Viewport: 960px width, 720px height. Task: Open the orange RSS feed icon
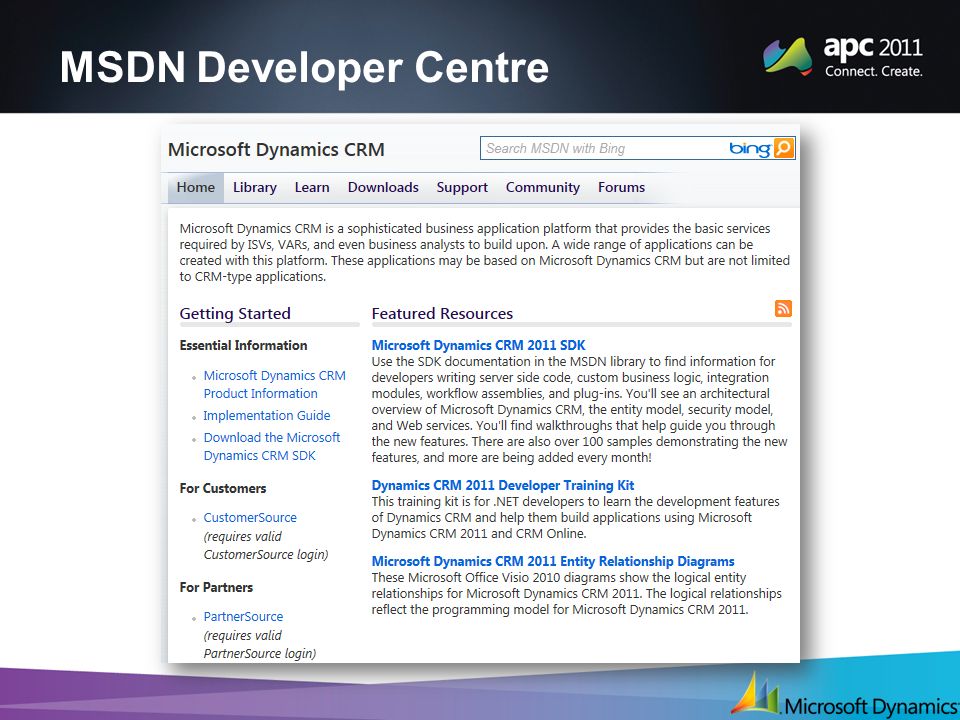pyautogui.click(x=783, y=308)
